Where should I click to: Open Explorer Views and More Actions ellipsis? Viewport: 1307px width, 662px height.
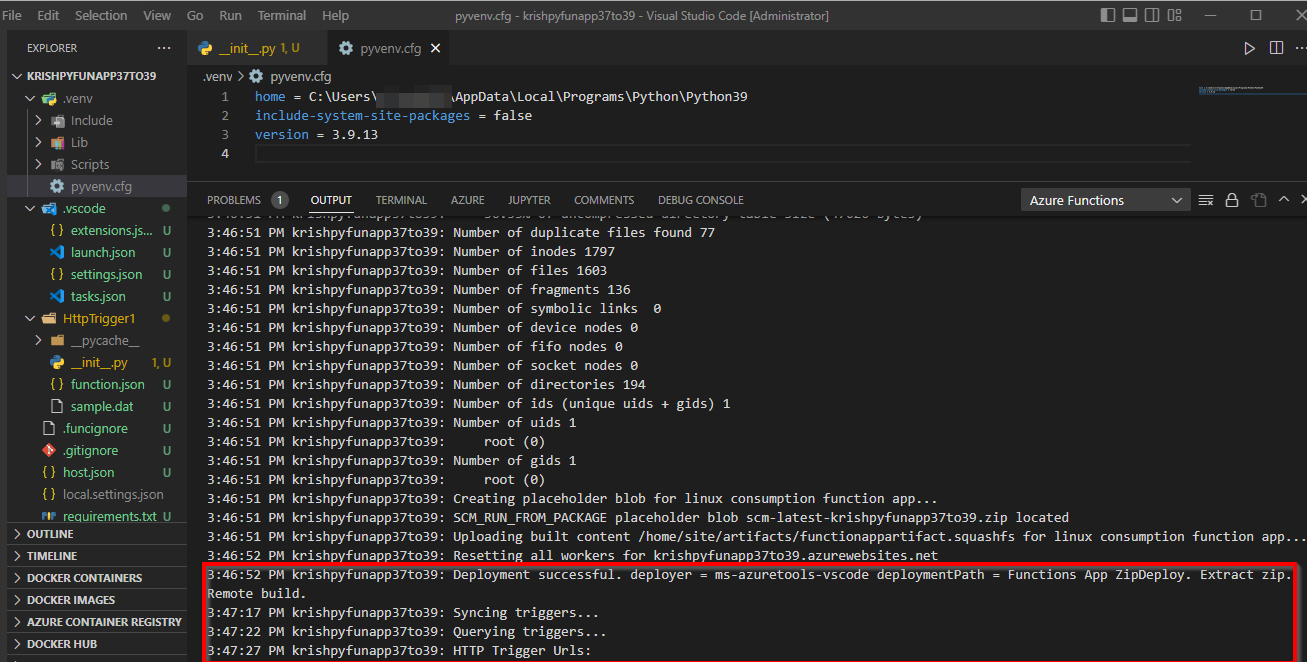coord(164,48)
